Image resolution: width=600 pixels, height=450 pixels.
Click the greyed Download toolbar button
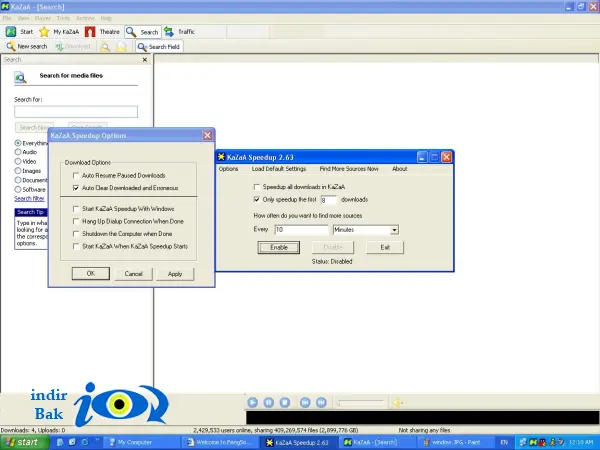pos(73,46)
